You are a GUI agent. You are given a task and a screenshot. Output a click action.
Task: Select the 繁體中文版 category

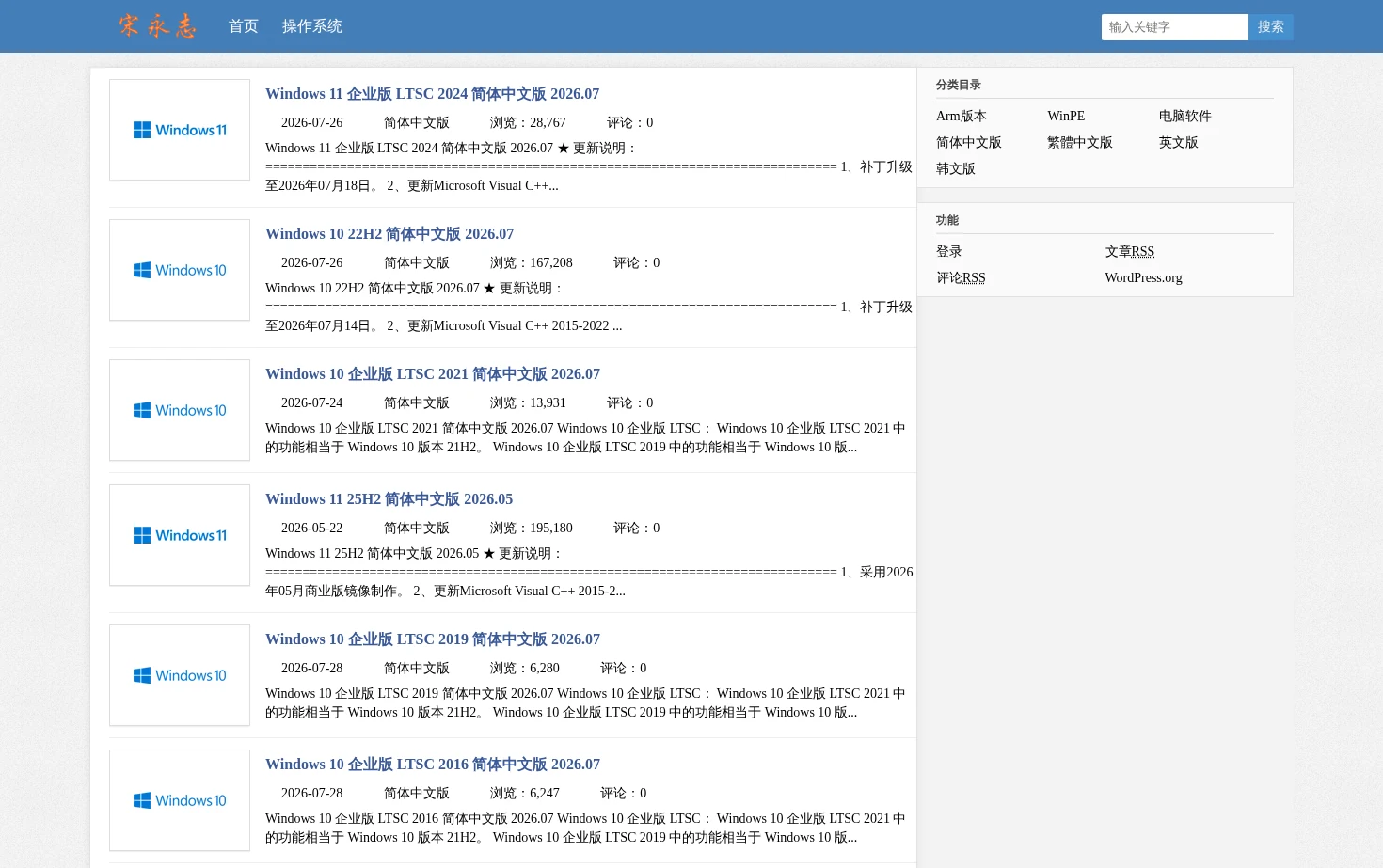coord(1080,143)
